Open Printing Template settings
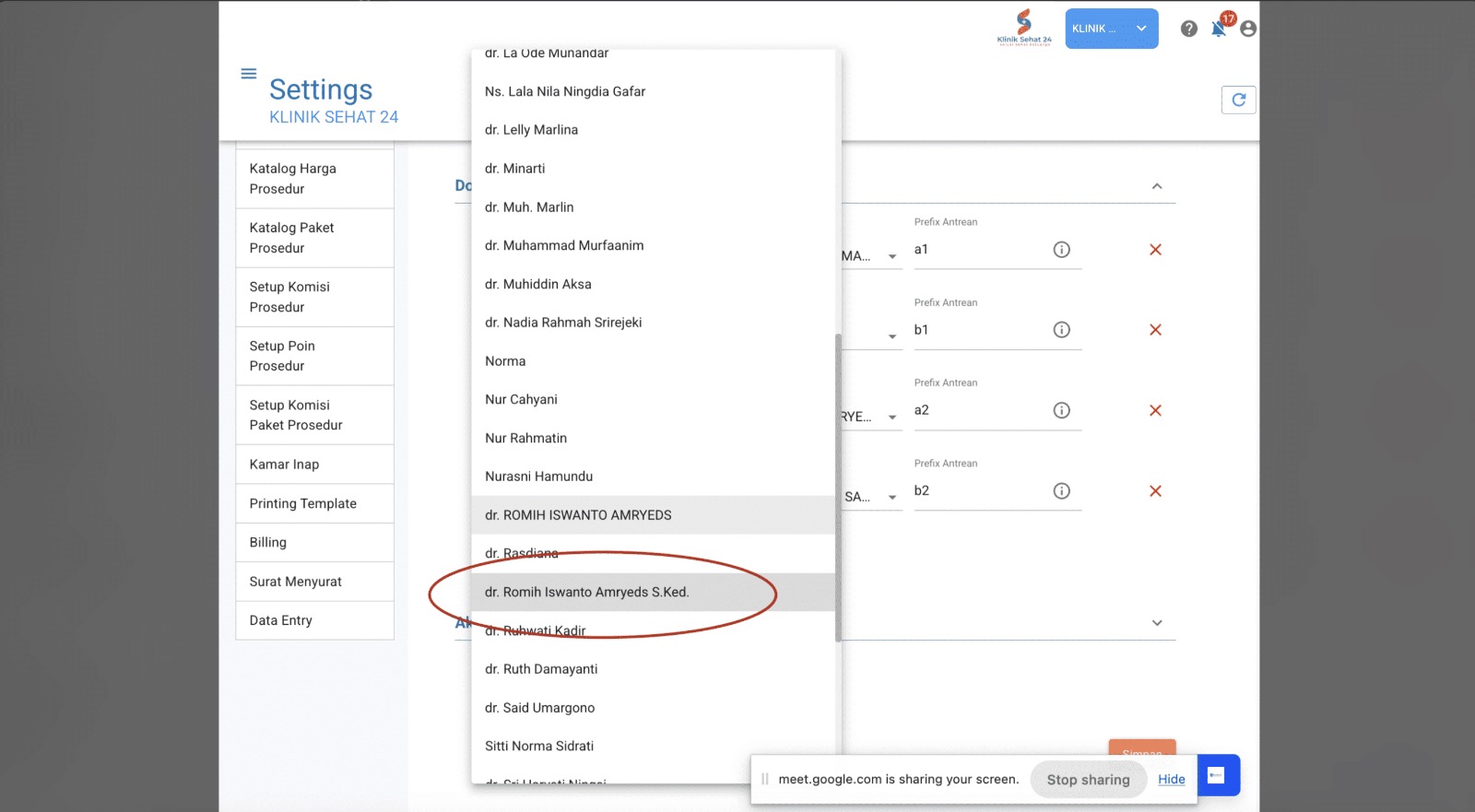Image resolution: width=1475 pixels, height=812 pixels. 302,503
